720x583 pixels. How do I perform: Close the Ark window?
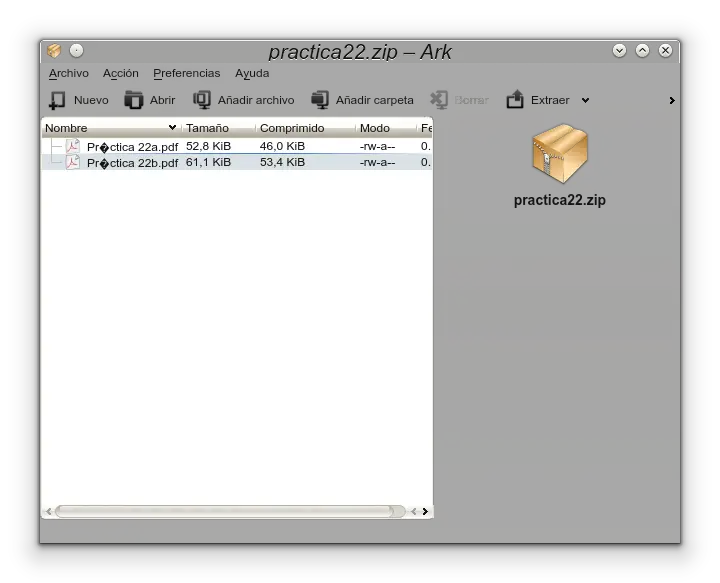point(665,50)
